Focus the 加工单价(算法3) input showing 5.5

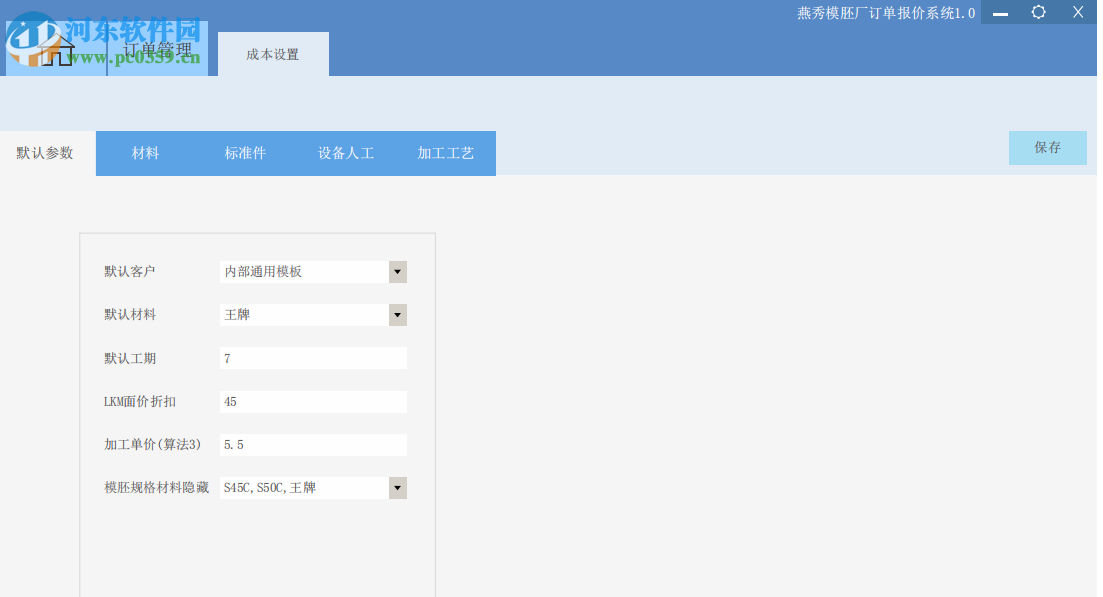pos(313,444)
